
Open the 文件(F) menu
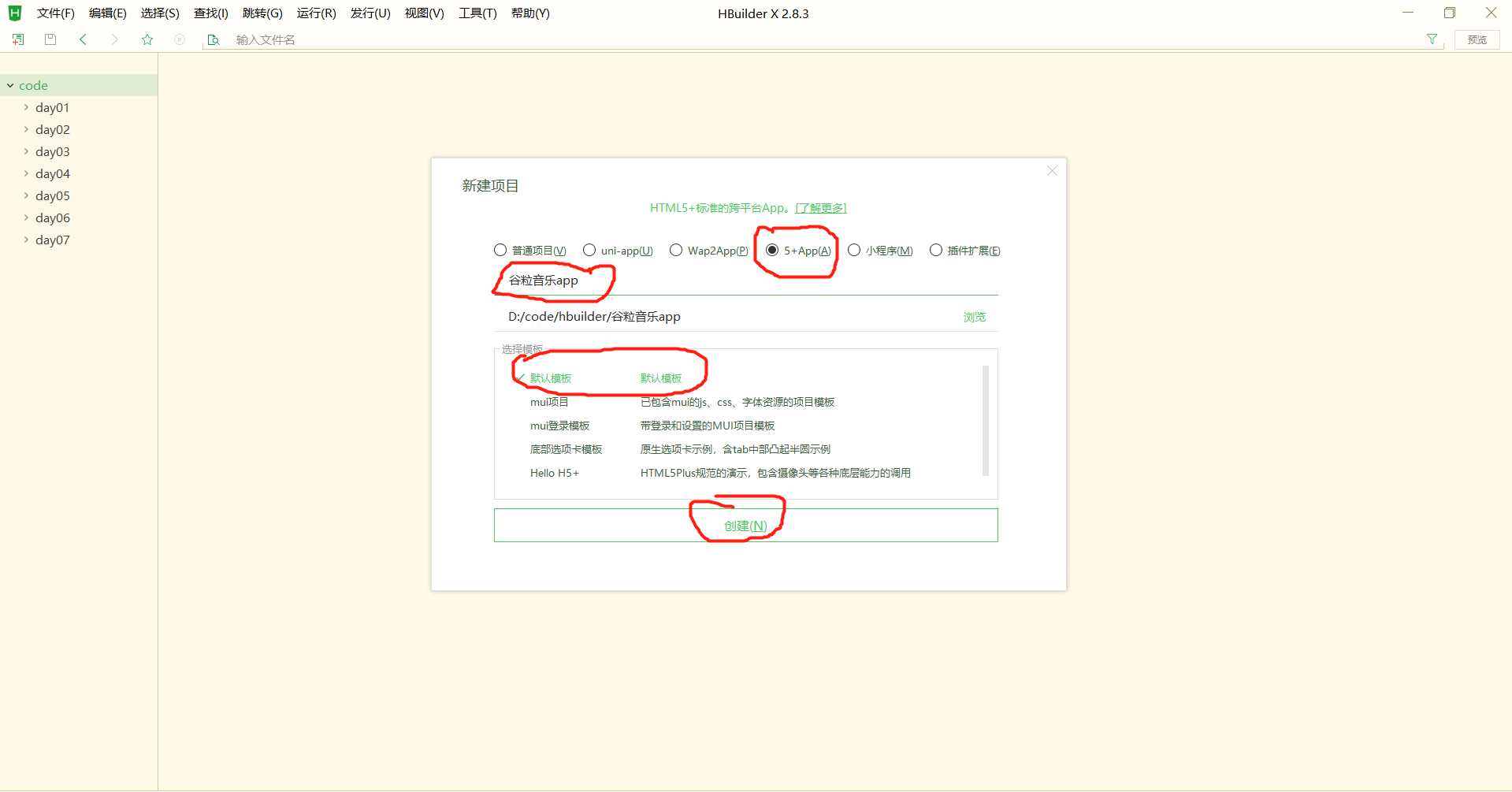(55, 13)
